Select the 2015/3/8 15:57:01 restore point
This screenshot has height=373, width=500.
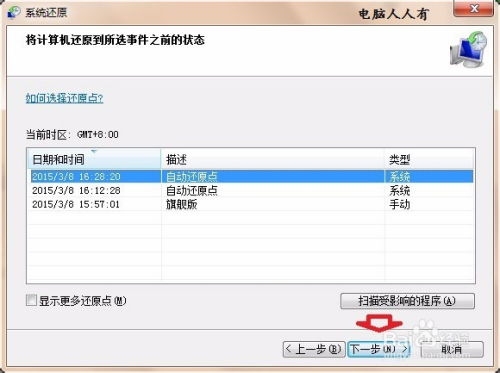[x=252, y=204]
